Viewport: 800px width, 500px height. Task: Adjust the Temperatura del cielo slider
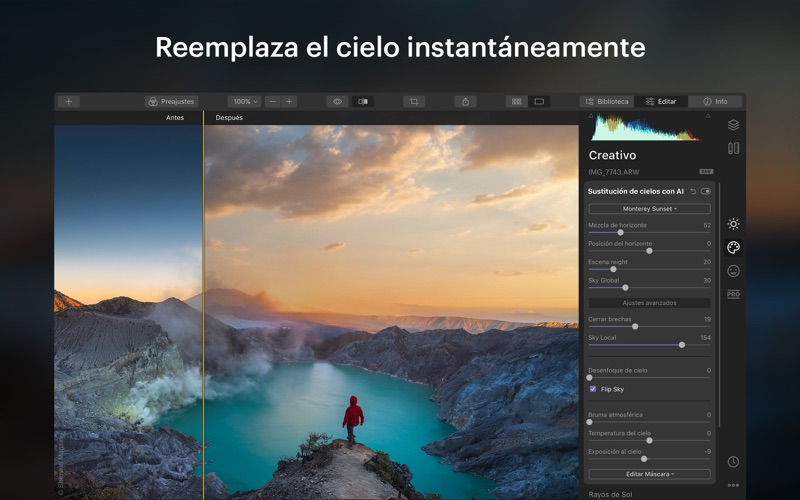pos(649,441)
